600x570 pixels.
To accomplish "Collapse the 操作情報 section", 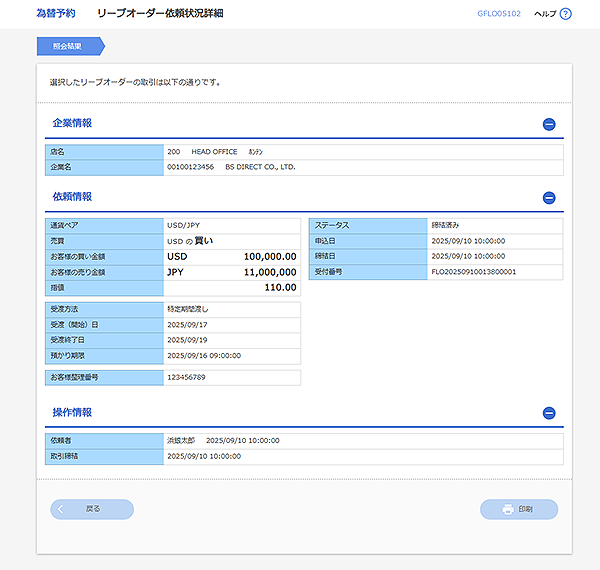I will [549, 413].
